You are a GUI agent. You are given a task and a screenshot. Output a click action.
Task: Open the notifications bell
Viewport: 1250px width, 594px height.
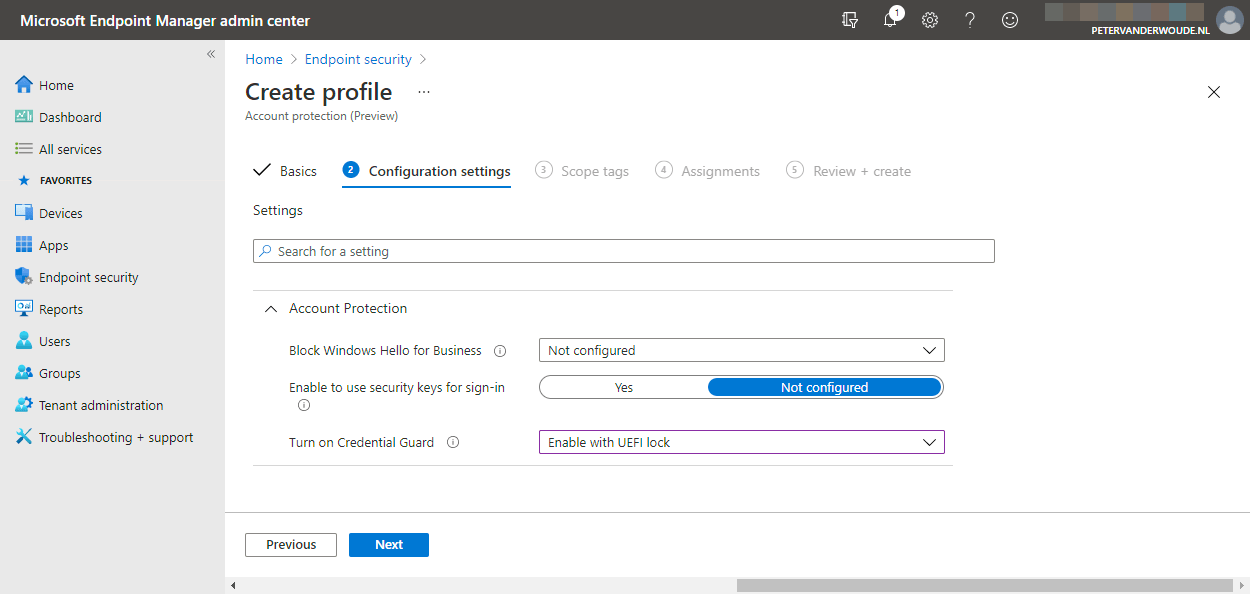click(x=890, y=20)
